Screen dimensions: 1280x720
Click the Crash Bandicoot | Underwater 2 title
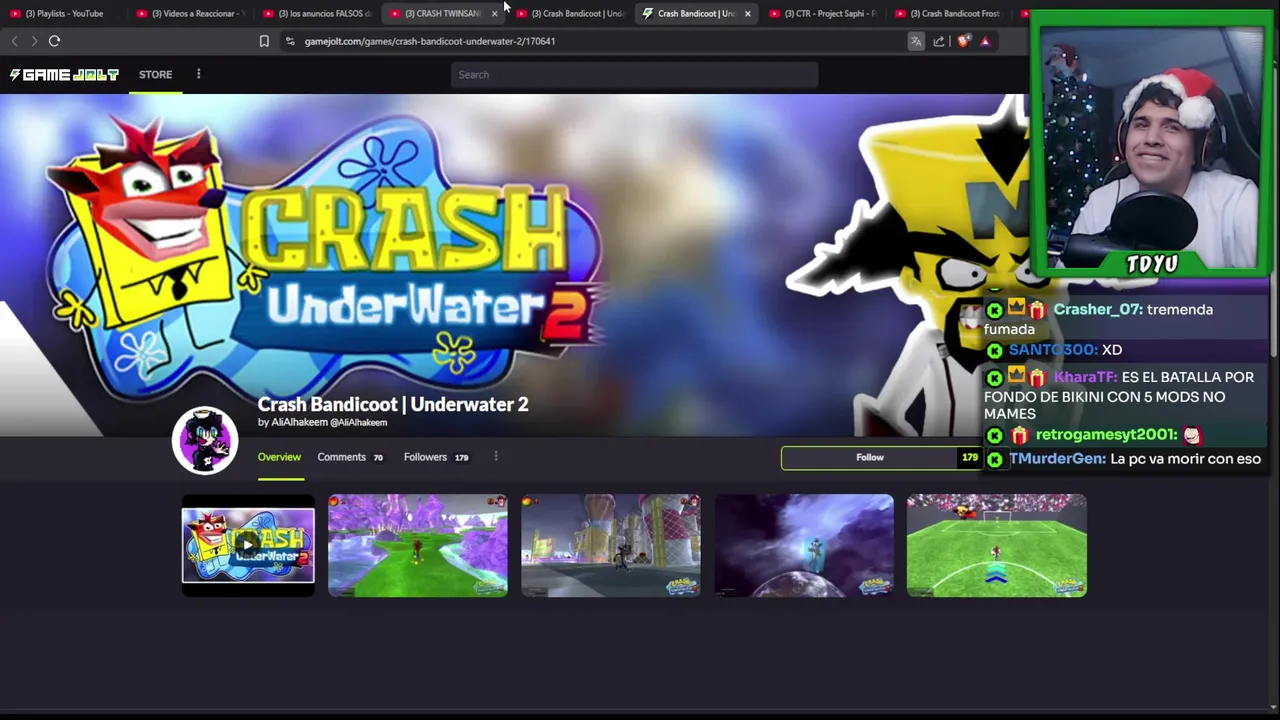tap(393, 404)
